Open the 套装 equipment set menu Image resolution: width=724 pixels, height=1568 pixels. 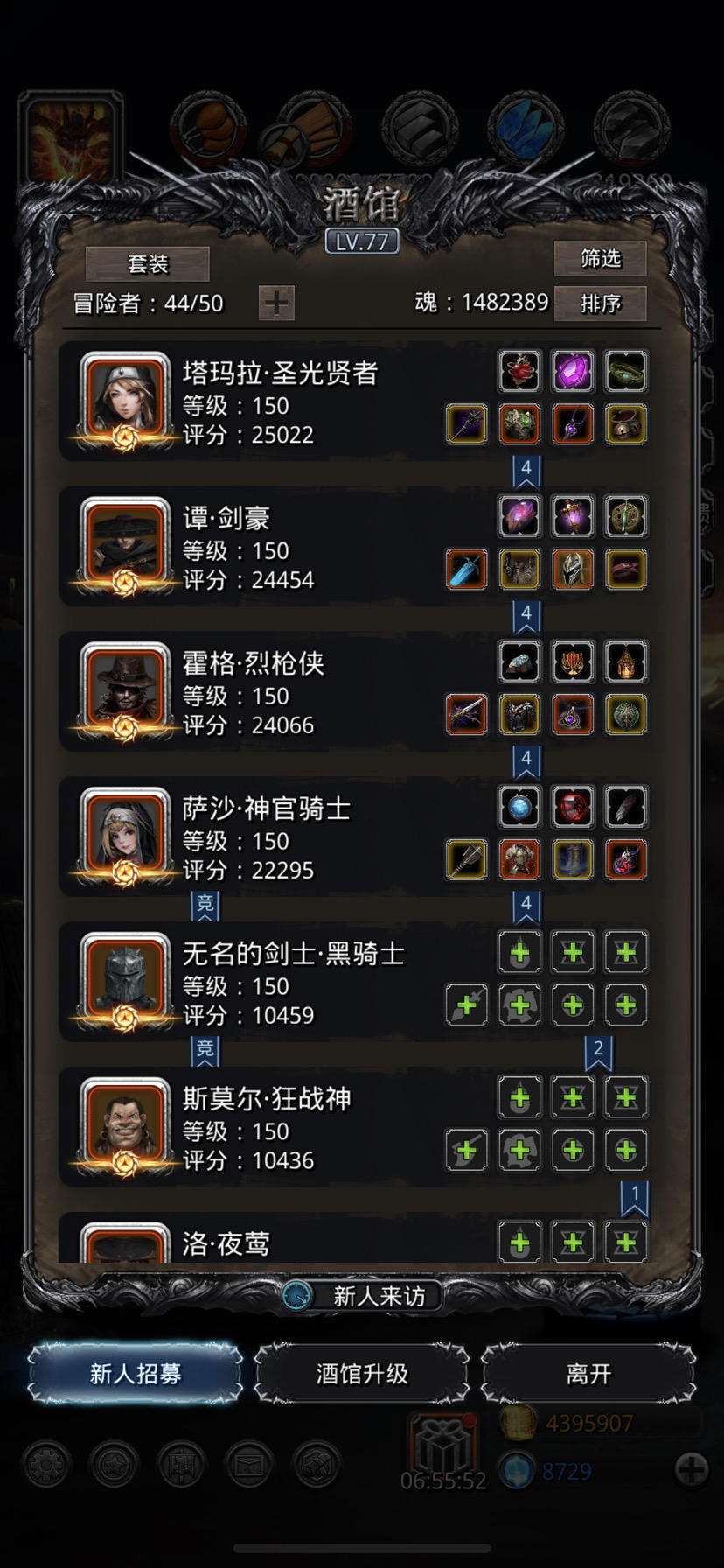(148, 264)
